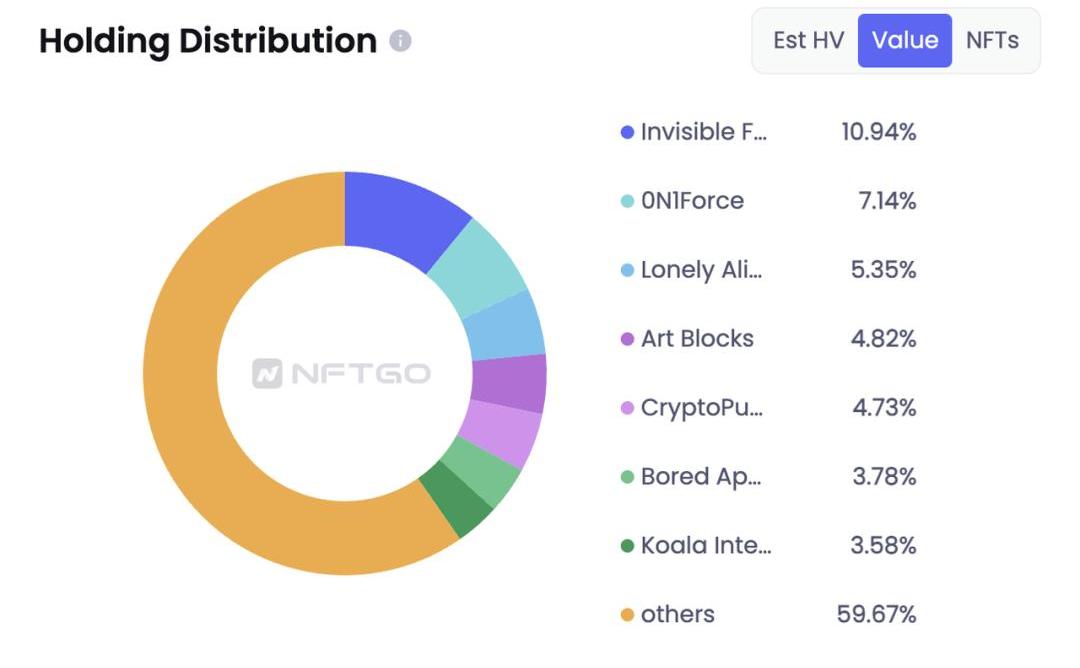Click the 0N1Force legend label

pos(692,201)
